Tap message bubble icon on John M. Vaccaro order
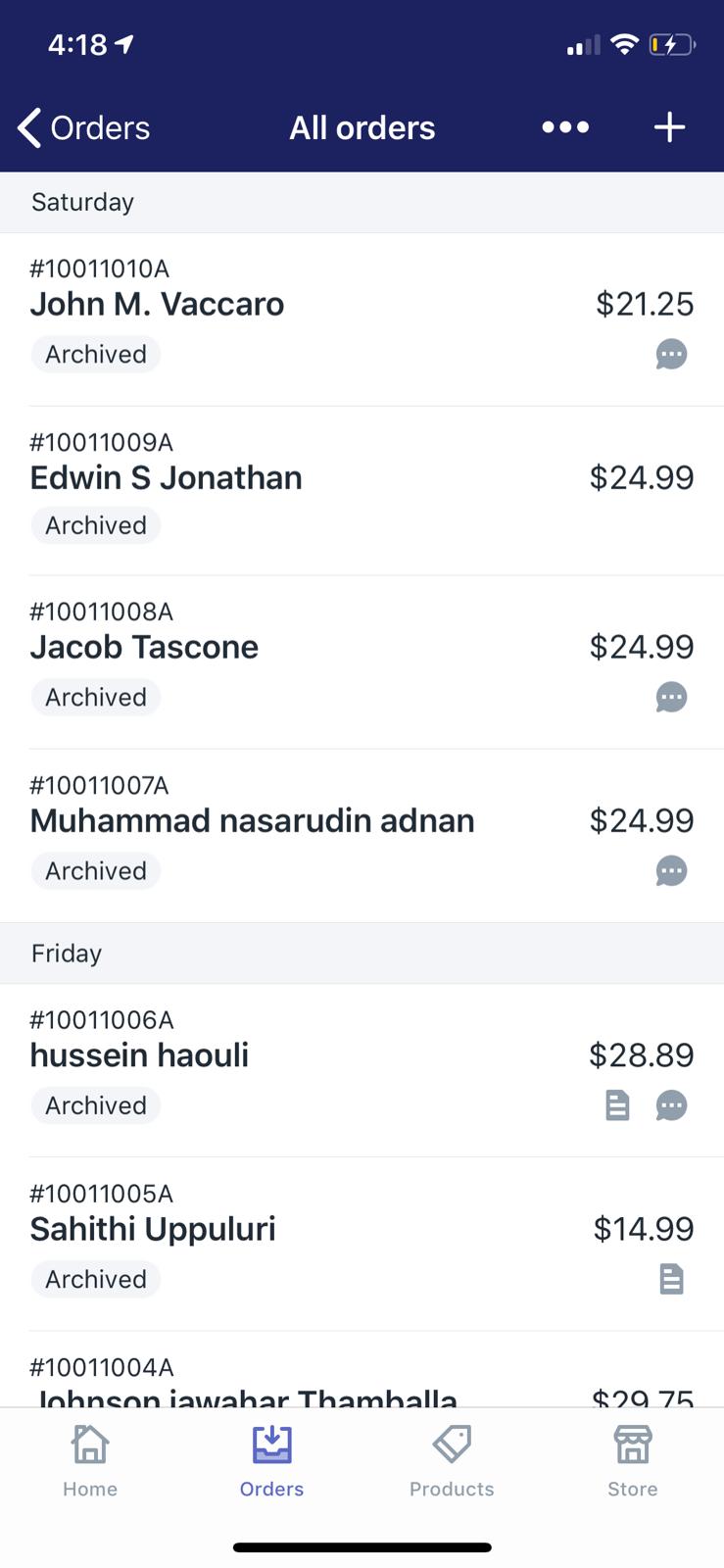Viewport: 724px width, 1568px height. tap(671, 354)
